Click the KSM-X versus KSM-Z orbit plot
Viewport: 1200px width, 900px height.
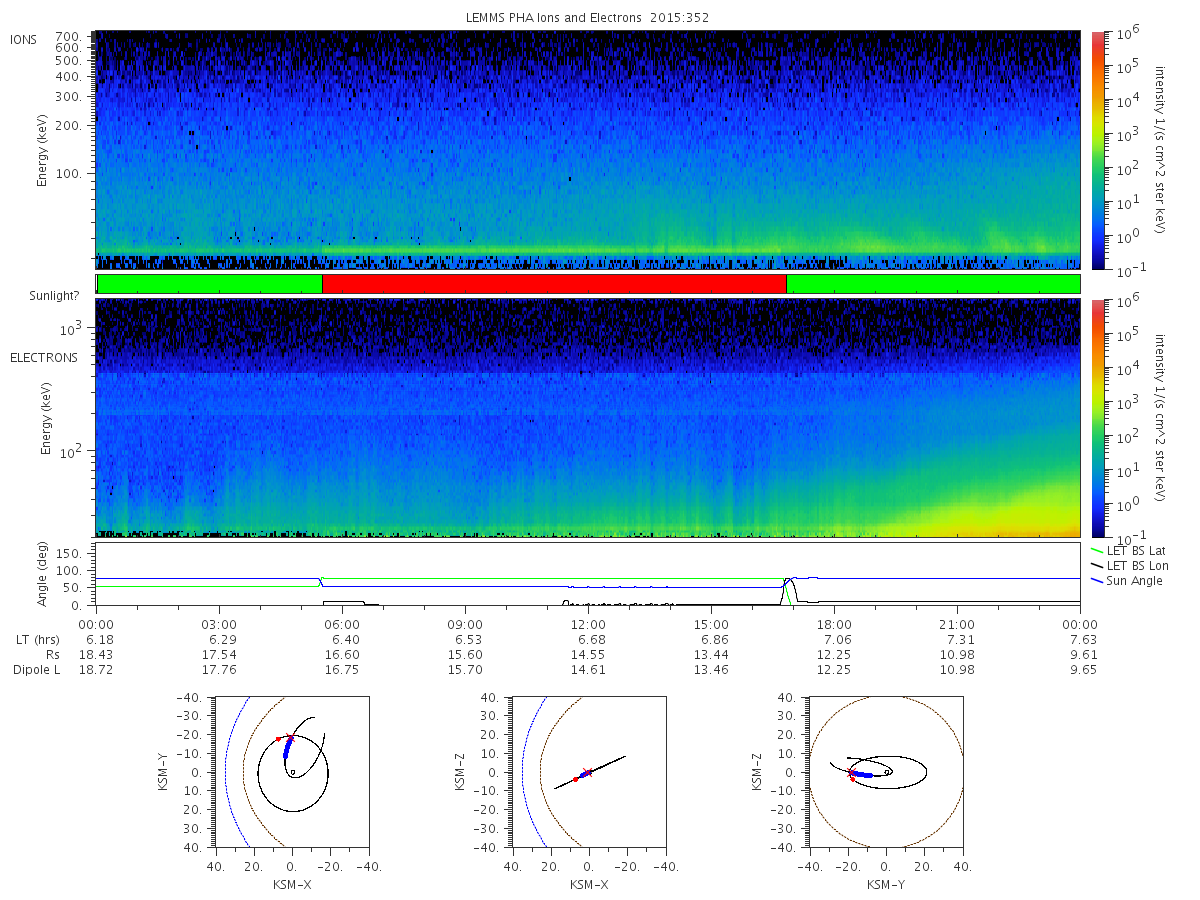click(x=588, y=772)
